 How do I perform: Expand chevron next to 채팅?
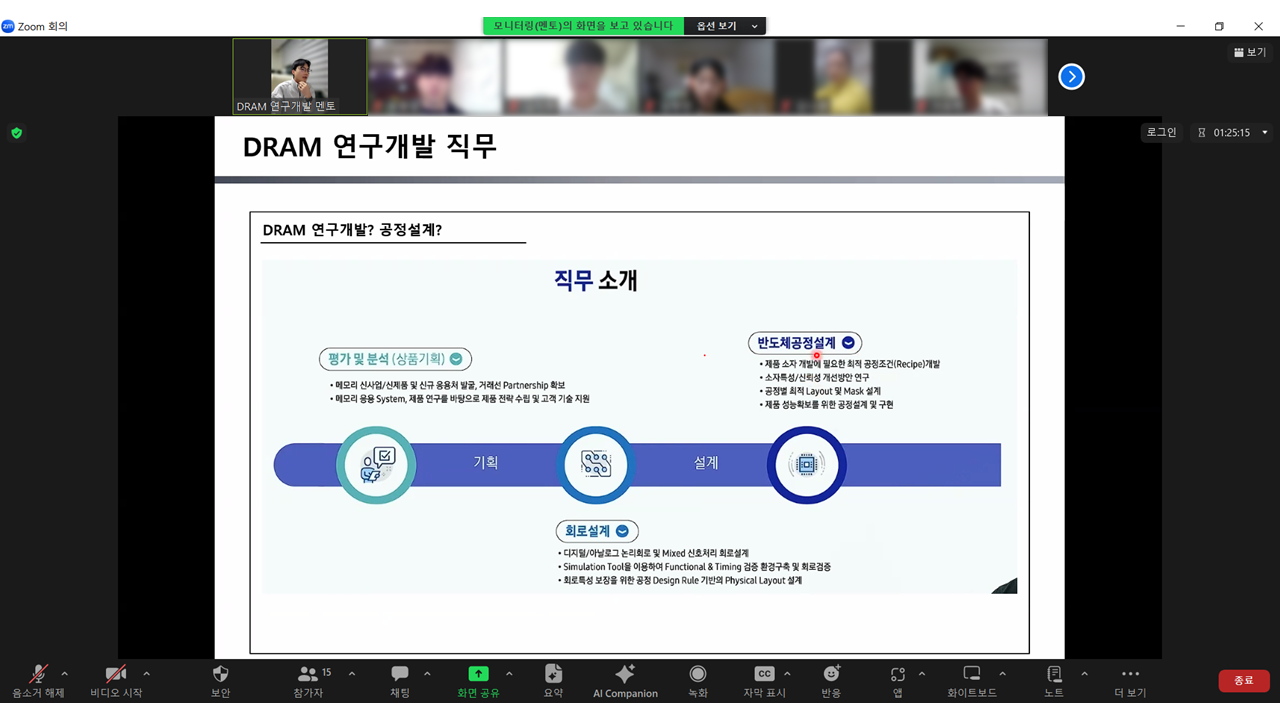(428, 674)
